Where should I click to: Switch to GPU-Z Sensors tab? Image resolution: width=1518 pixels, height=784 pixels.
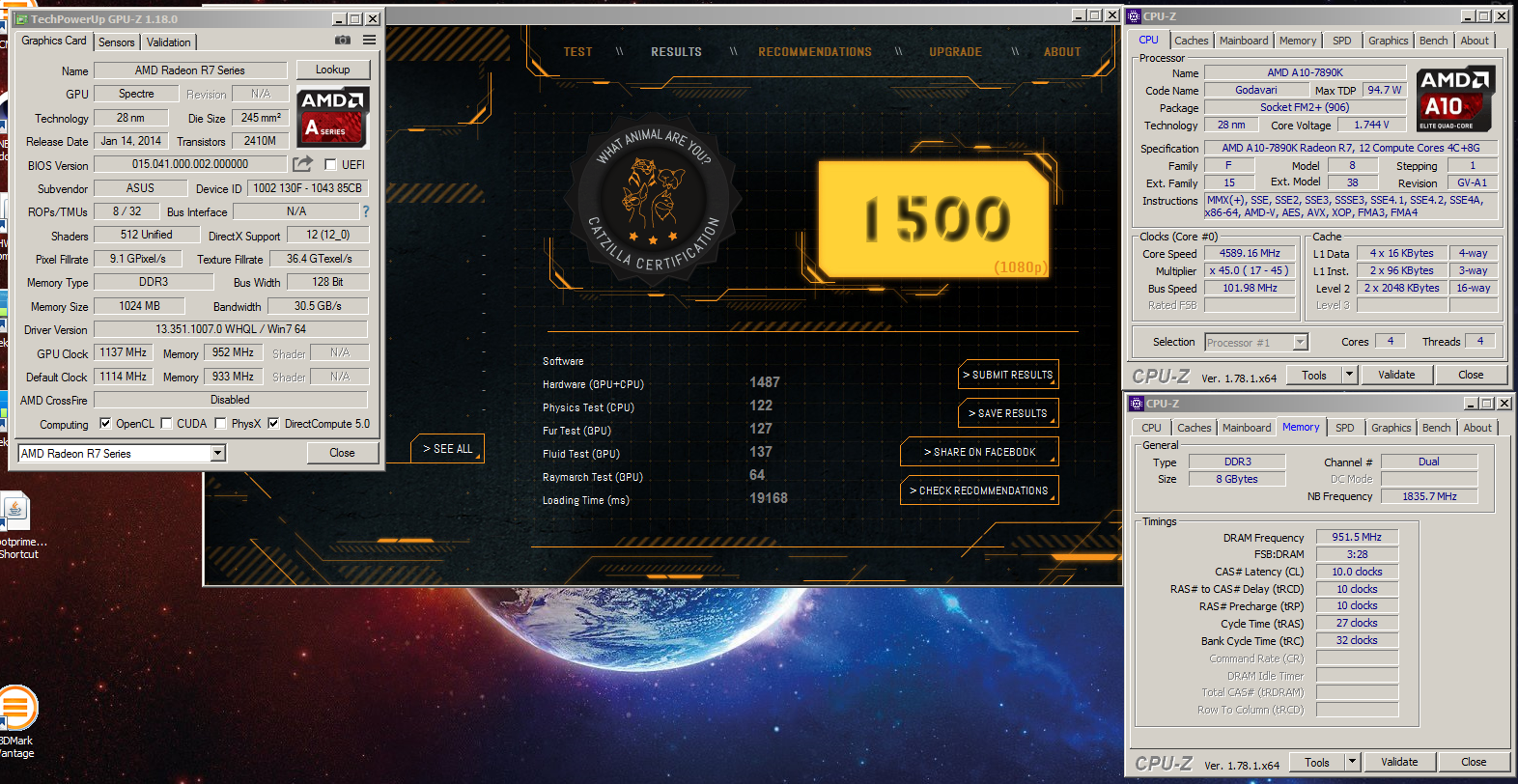pos(117,42)
